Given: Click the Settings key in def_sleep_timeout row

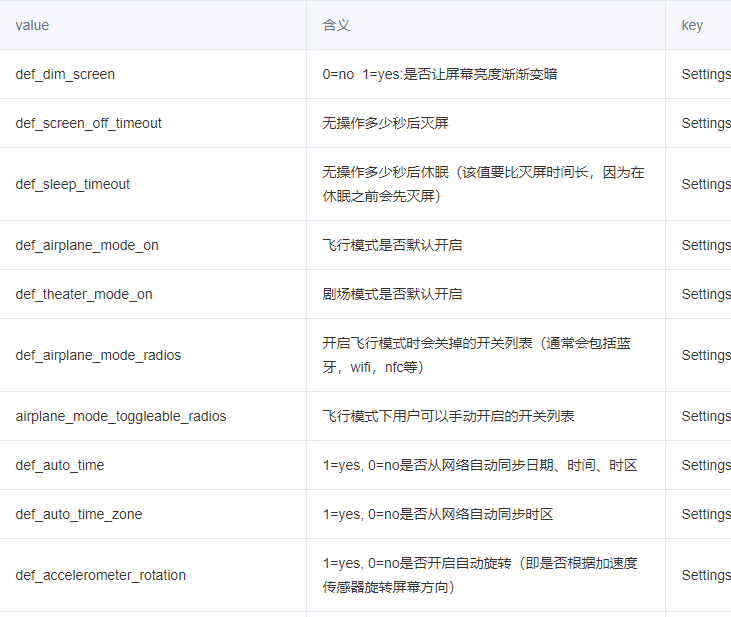Looking at the screenshot, I should [x=706, y=184].
